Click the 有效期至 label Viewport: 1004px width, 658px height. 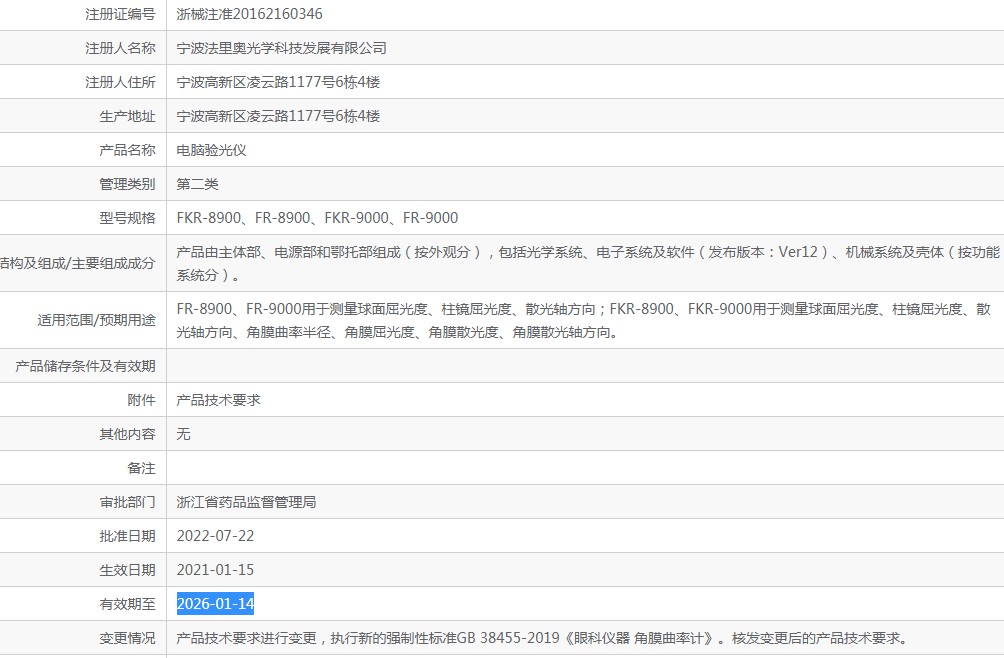click(127, 603)
